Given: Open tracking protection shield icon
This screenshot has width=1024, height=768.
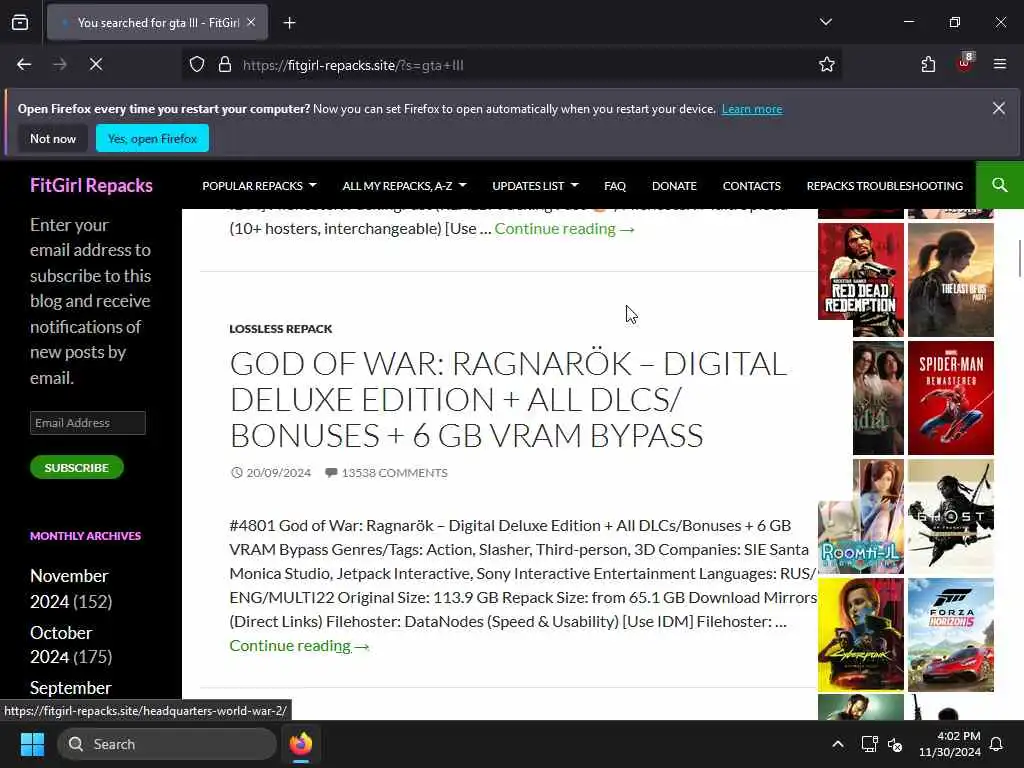Looking at the screenshot, I should point(197,65).
